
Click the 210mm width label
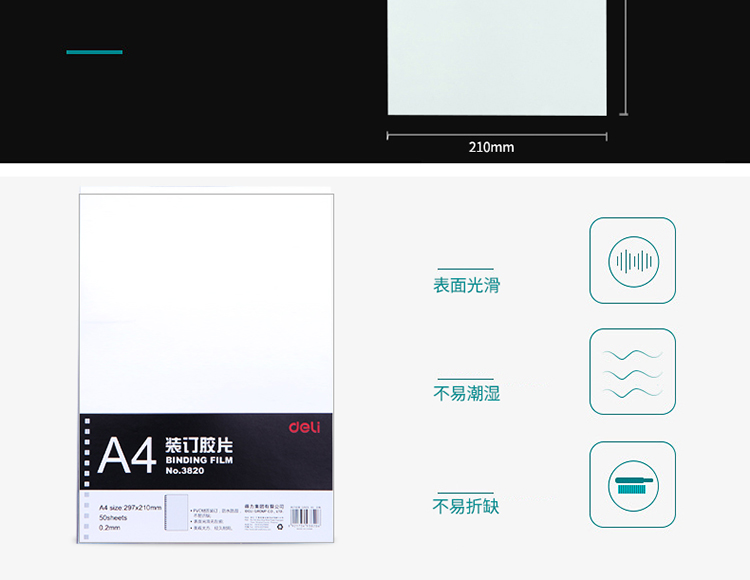pos(491,147)
